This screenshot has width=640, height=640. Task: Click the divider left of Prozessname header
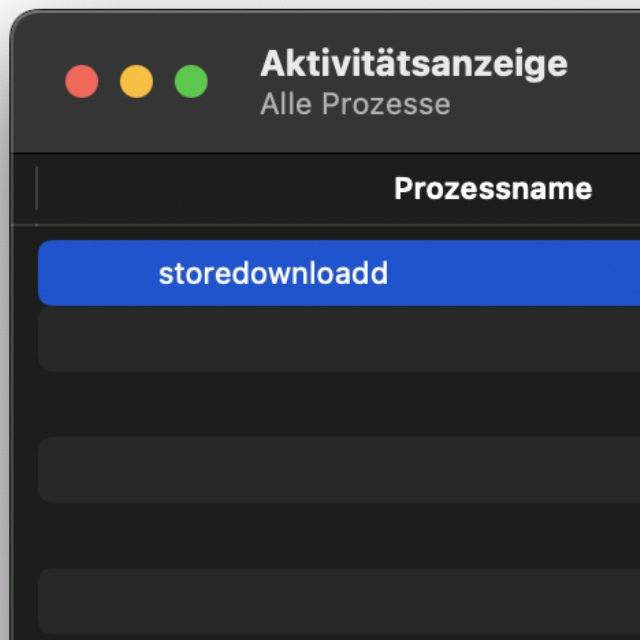[x=37, y=189]
